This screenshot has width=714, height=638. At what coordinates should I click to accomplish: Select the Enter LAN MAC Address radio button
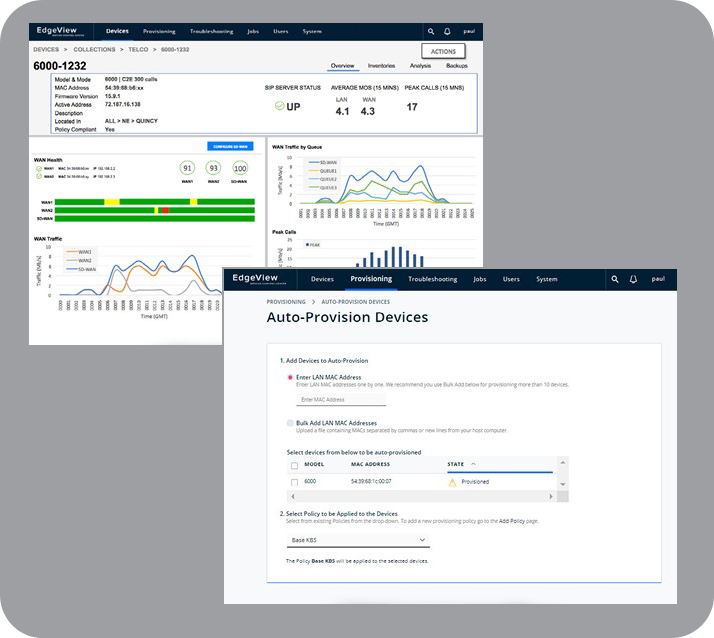pos(290,377)
